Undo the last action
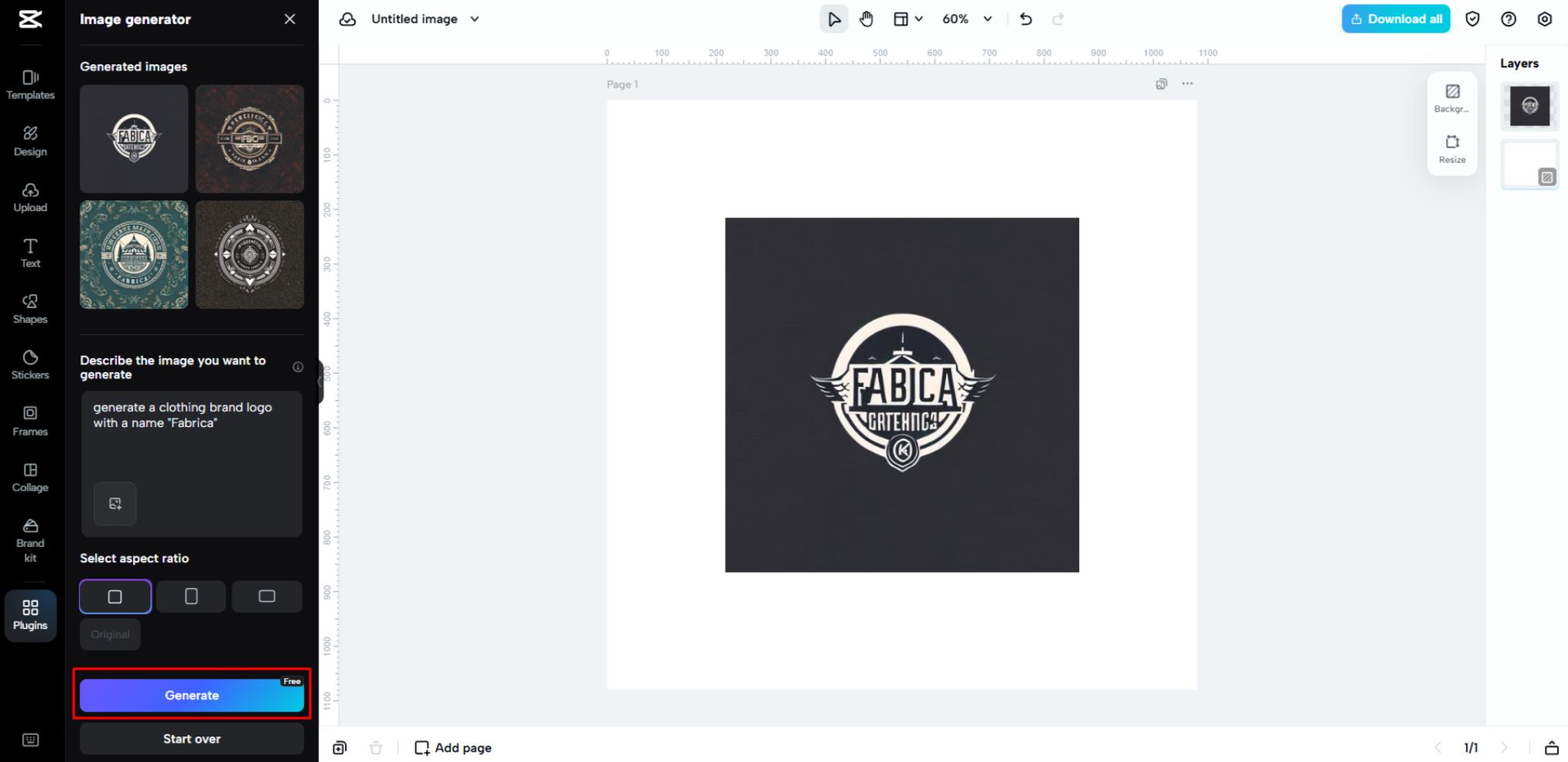Screen dimensions: 1568x762 (1026, 19)
